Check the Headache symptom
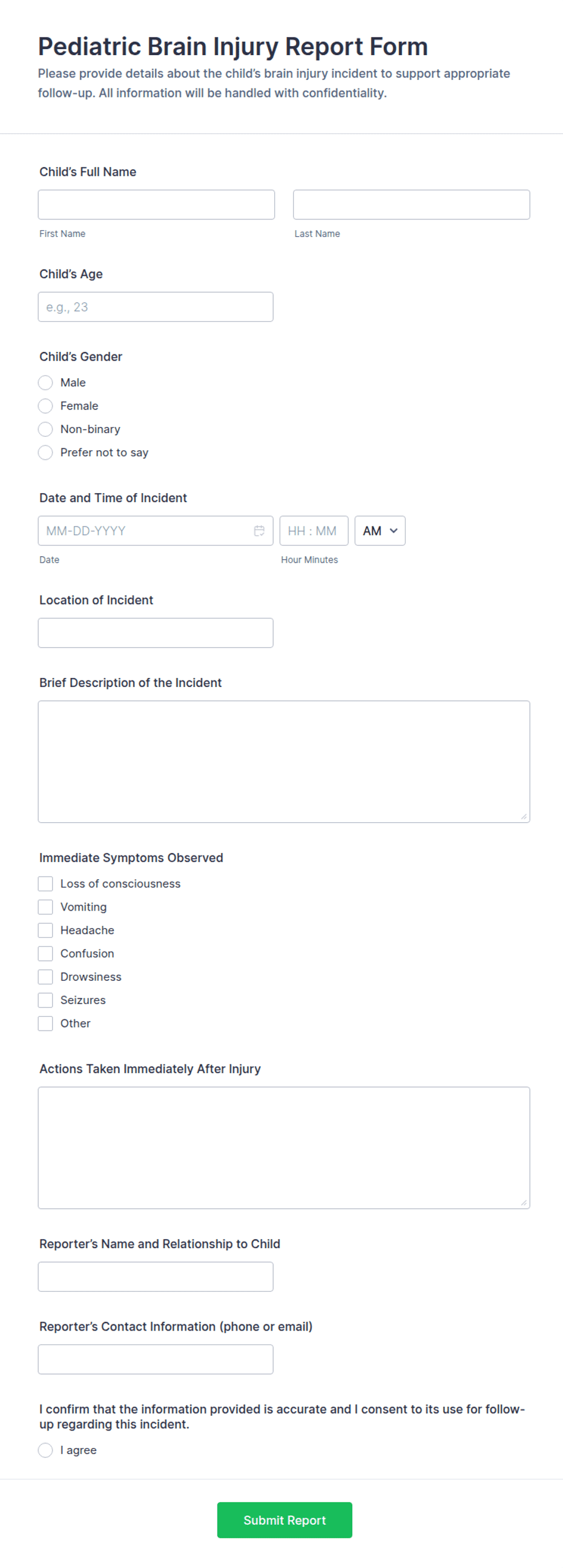 point(45,930)
